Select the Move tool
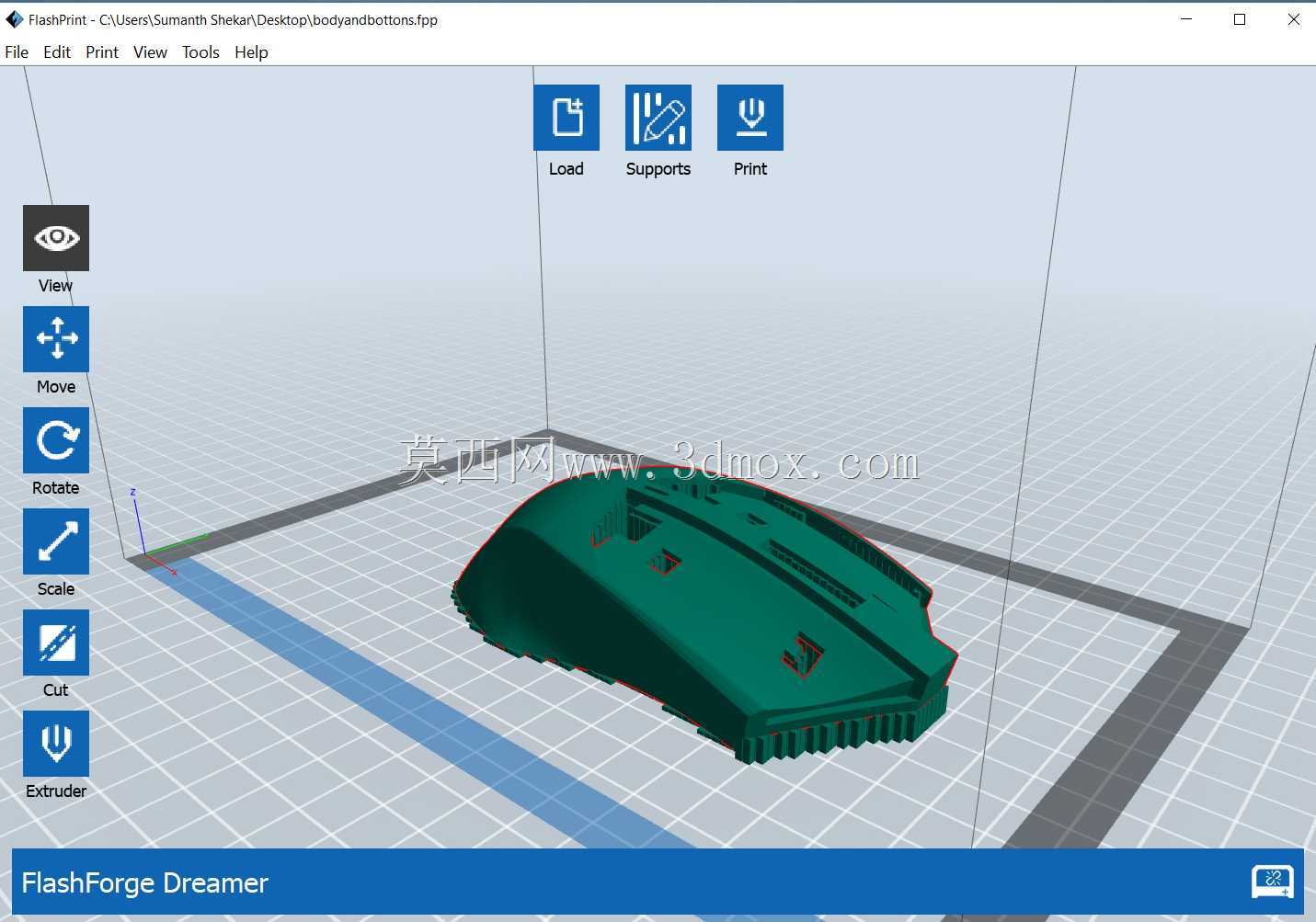This screenshot has height=922, width=1316. point(56,339)
